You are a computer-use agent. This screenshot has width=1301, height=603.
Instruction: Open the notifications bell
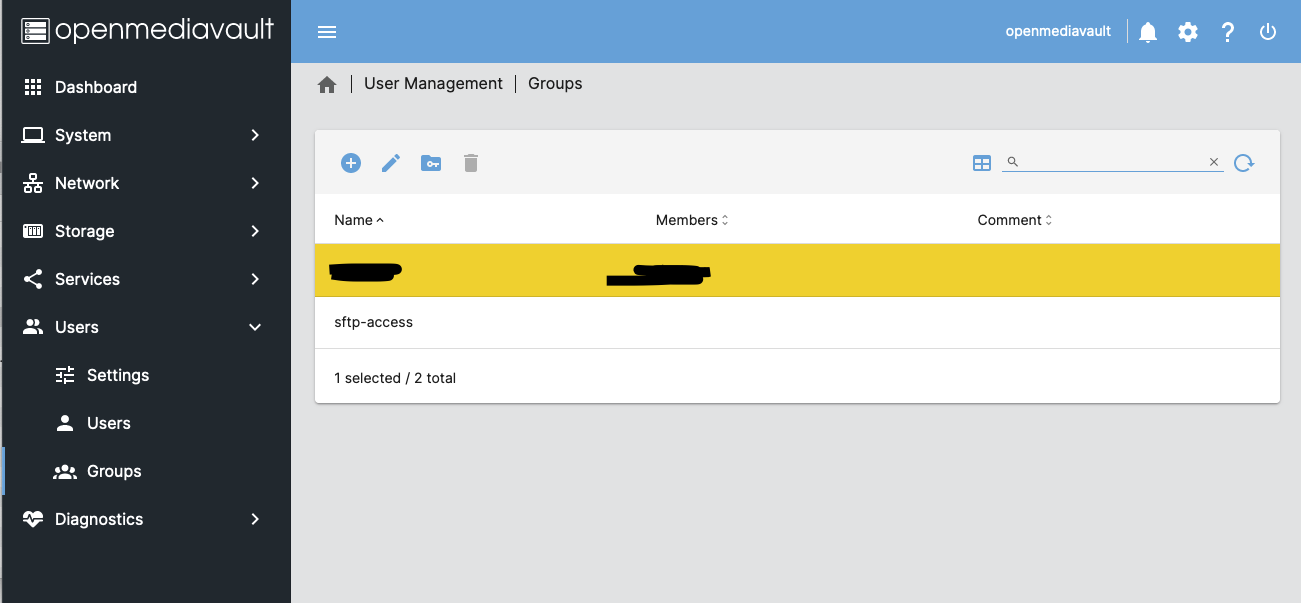(x=1148, y=32)
